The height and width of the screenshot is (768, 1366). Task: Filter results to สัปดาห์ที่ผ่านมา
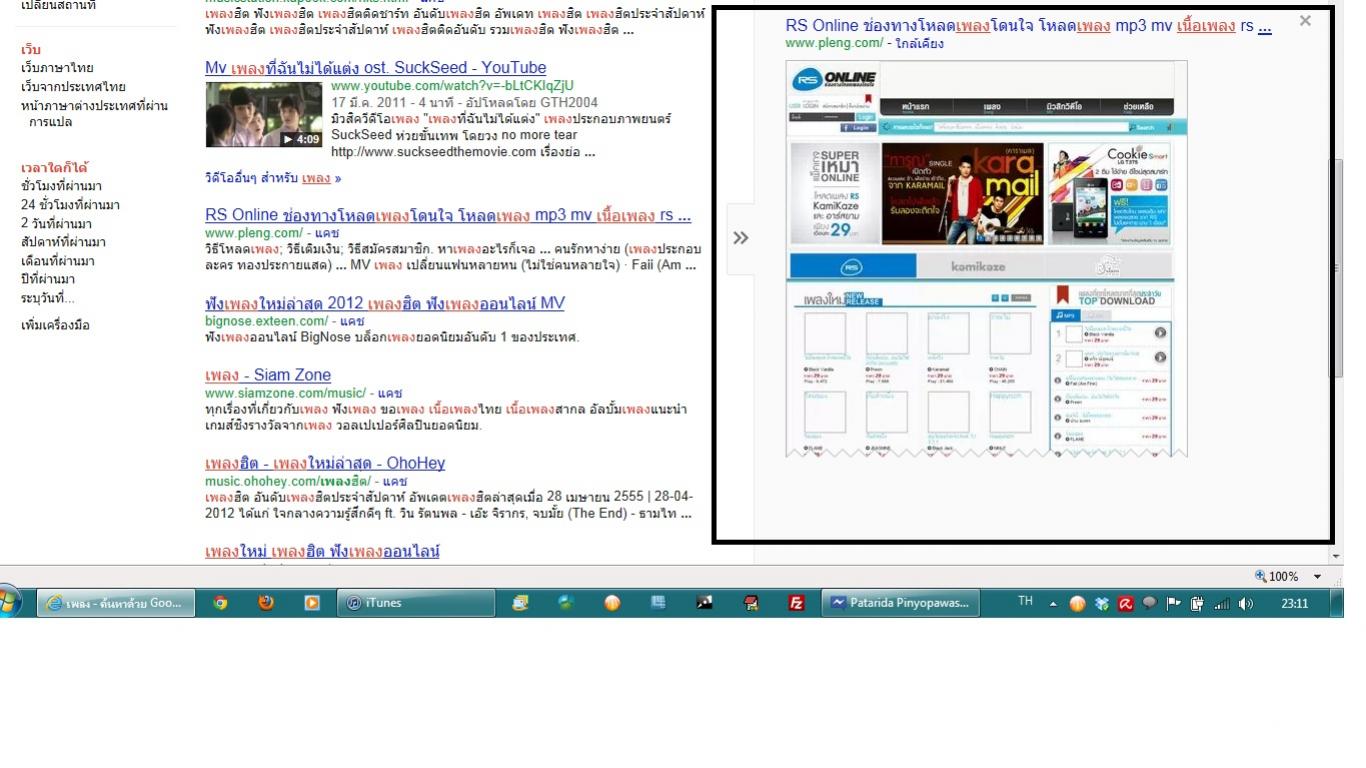[63, 242]
